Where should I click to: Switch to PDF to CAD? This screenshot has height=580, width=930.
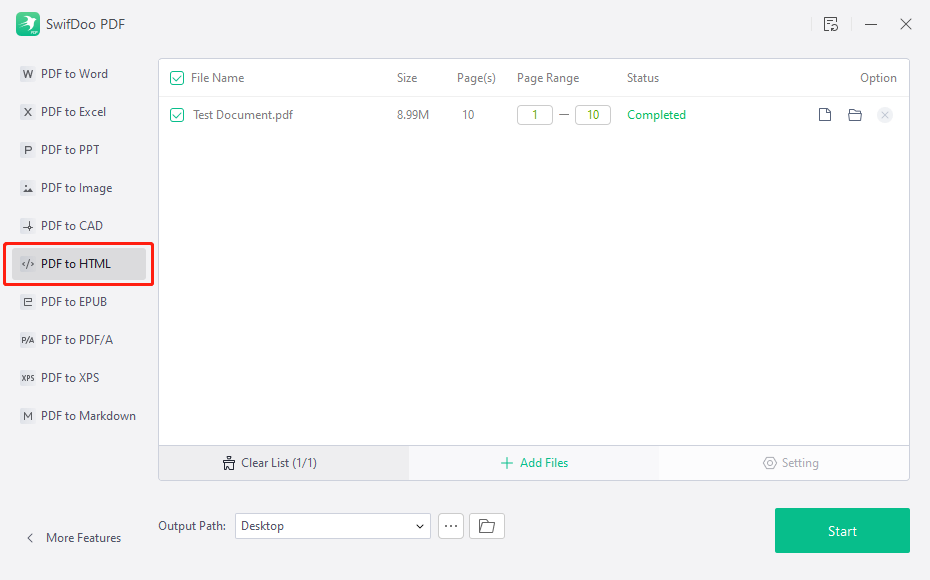(x=79, y=226)
